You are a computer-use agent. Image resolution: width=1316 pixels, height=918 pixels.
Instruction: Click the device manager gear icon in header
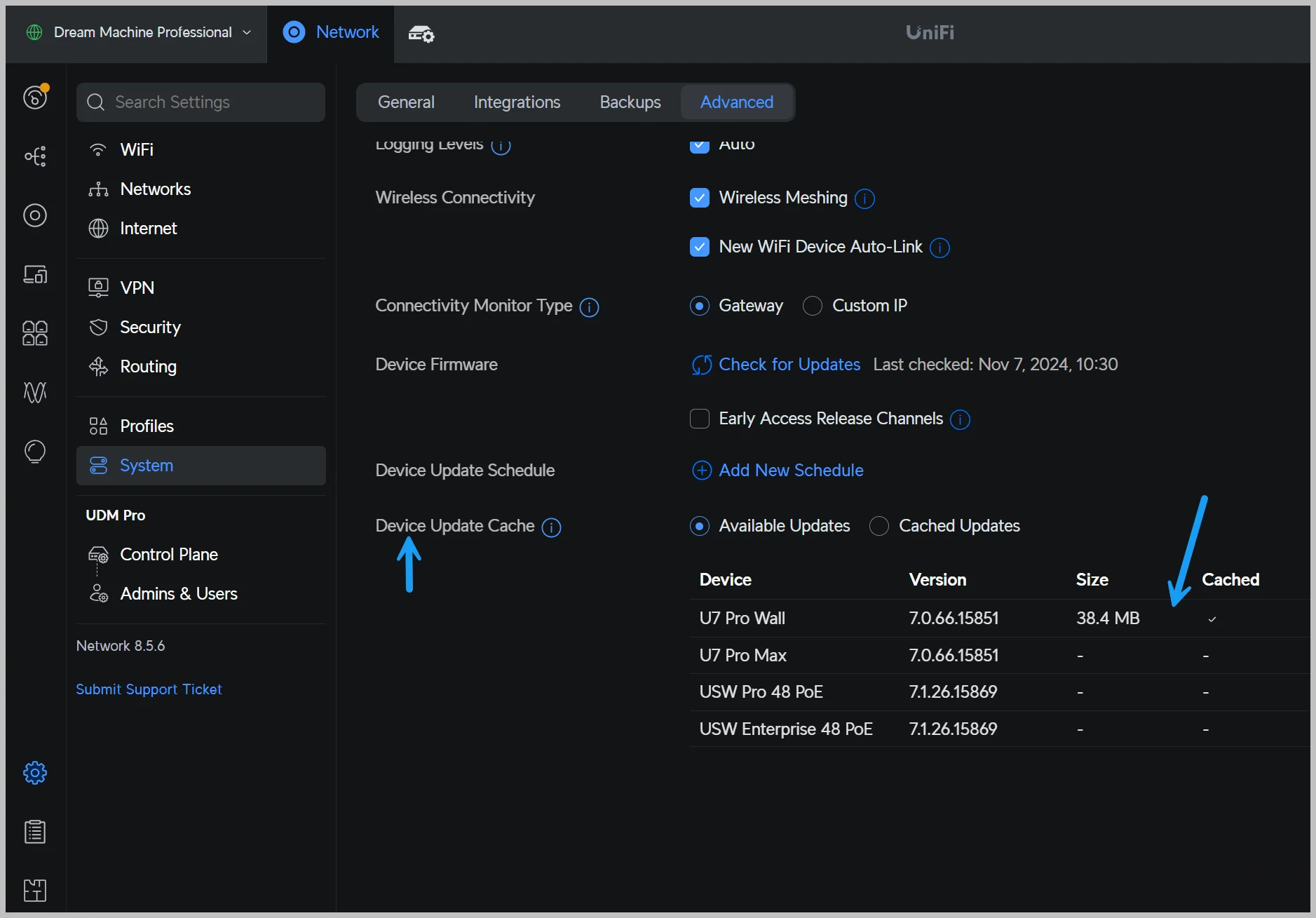pyautogui.click(x=421, y=33)
